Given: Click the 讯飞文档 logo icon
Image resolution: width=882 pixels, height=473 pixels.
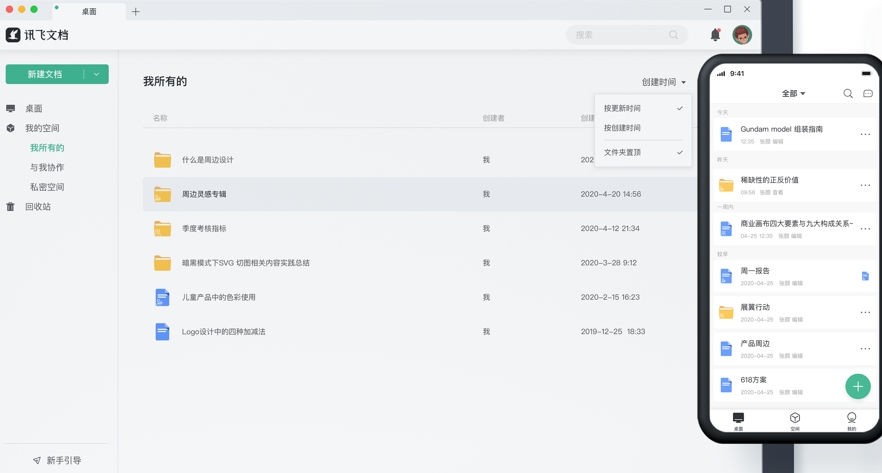Looking at the screenshot, I should tap(13, 35).
